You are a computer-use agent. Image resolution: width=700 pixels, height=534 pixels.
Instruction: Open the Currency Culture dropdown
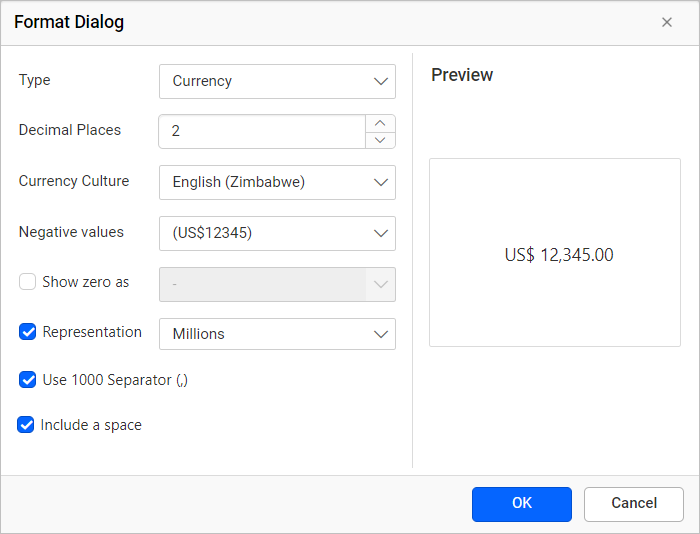(x=277, y=182)
